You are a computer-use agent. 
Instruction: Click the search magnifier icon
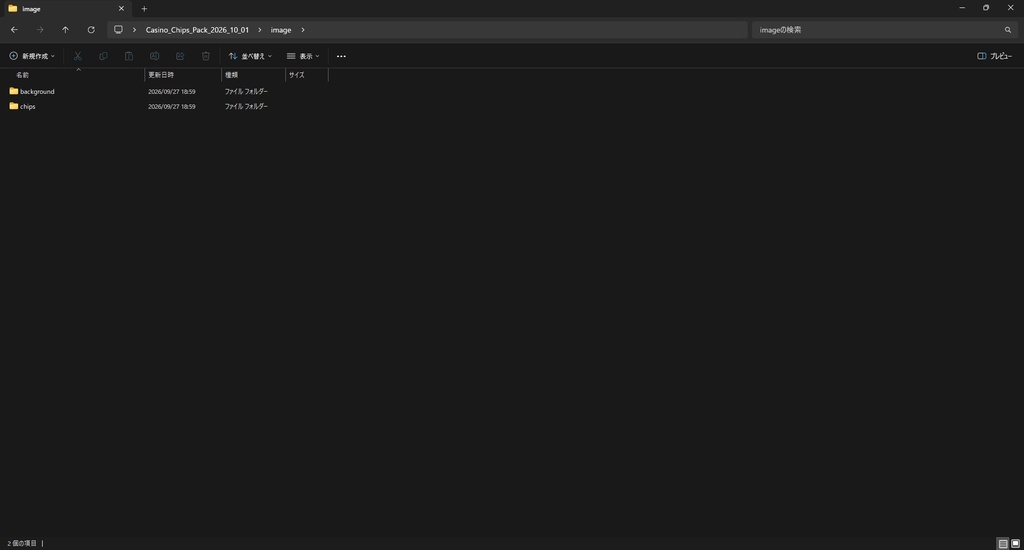1008,30
